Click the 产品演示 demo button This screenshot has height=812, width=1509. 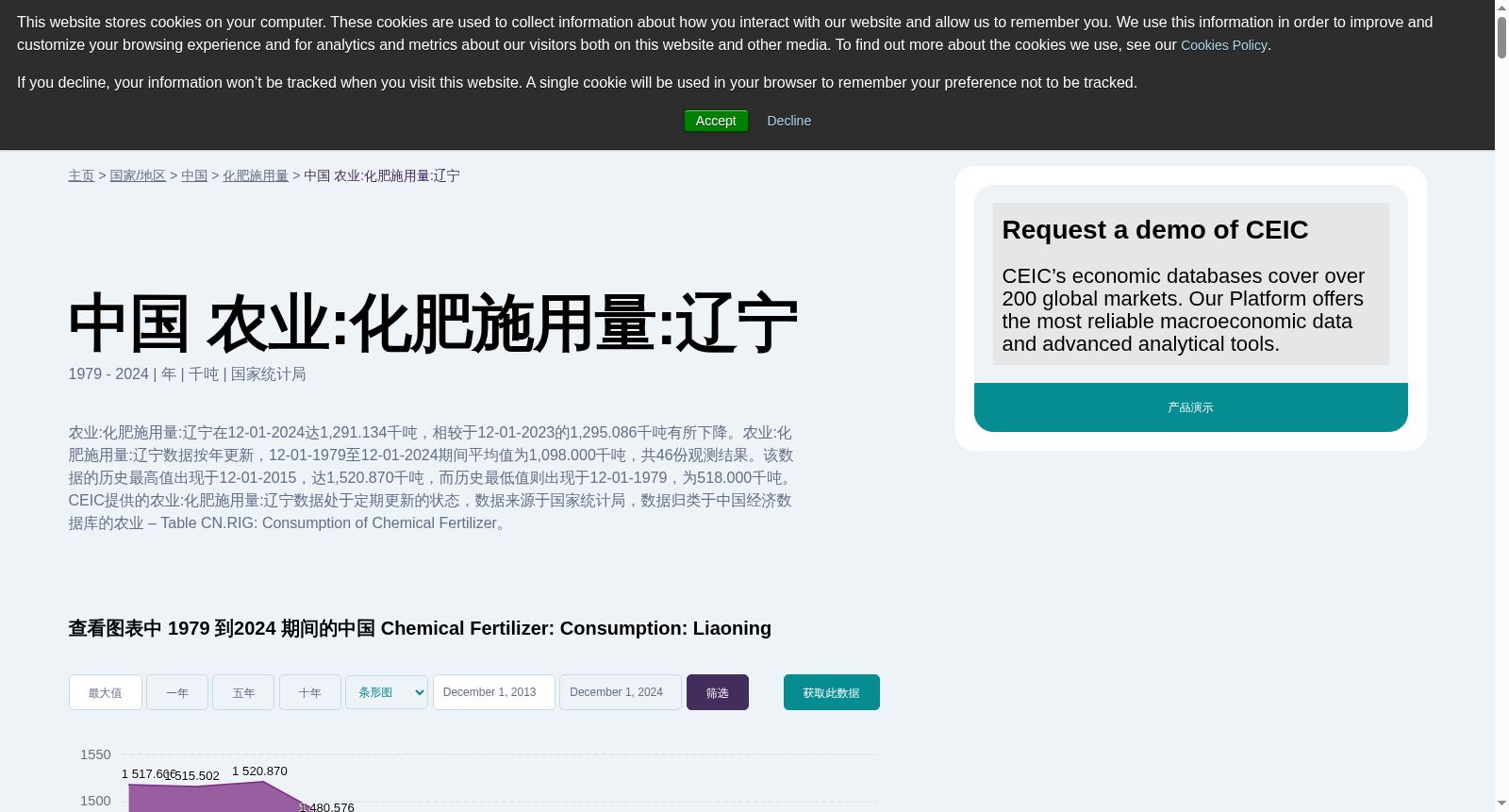coord(1190,407)
